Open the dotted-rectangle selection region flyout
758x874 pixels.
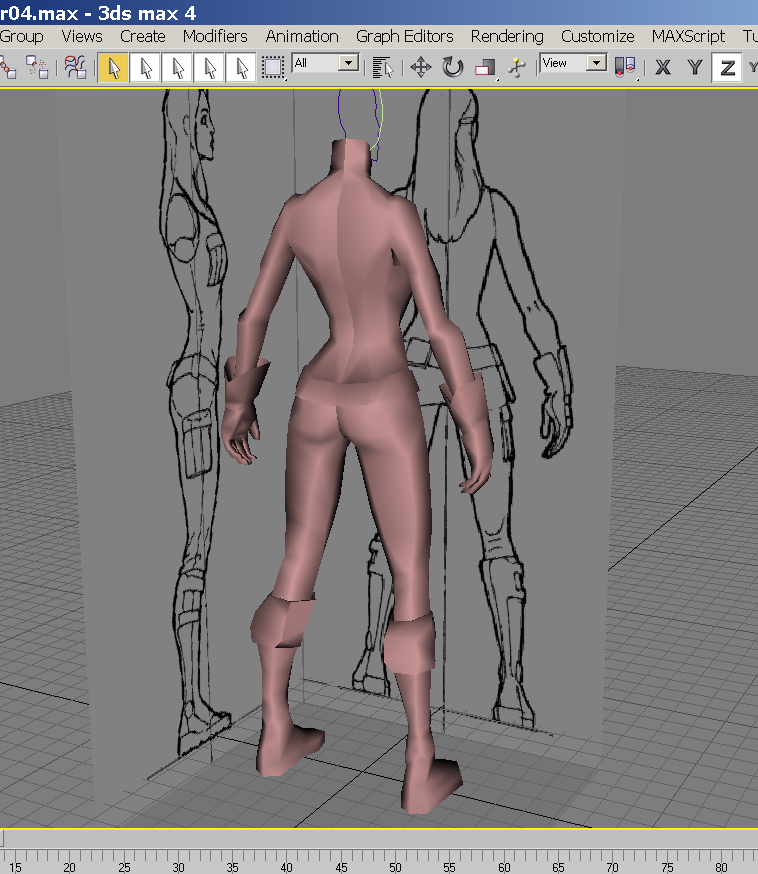[273, 67]
